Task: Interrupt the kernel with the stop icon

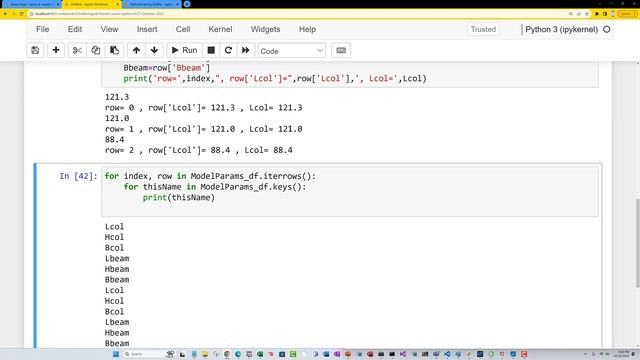Action: (x=211, y=50)
